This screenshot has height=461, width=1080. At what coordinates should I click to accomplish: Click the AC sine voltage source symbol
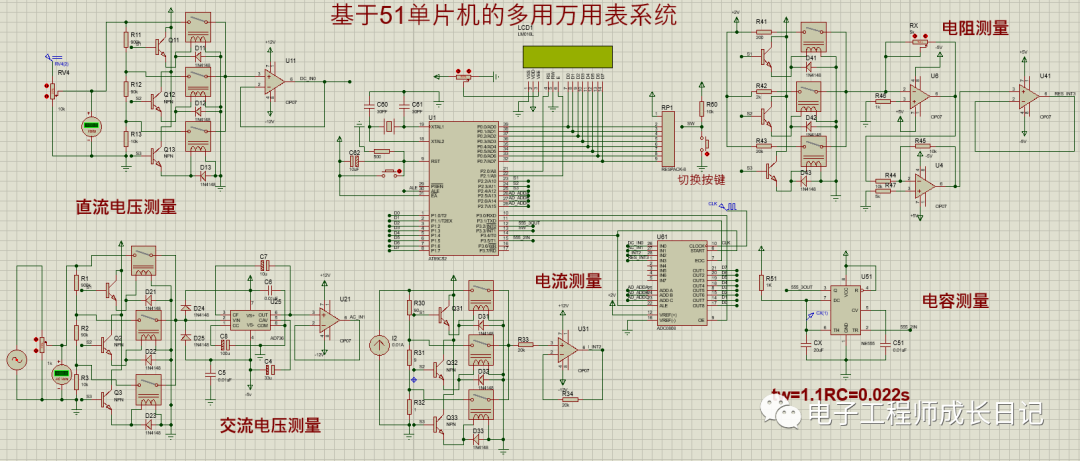pyautogui.click(x=13, y=359)
